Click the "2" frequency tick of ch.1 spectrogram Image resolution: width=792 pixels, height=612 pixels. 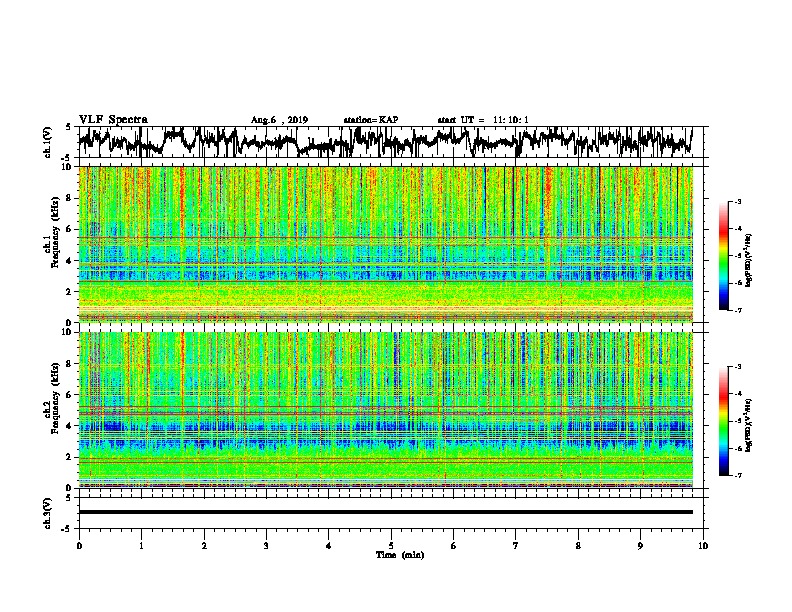pos(71,291)
